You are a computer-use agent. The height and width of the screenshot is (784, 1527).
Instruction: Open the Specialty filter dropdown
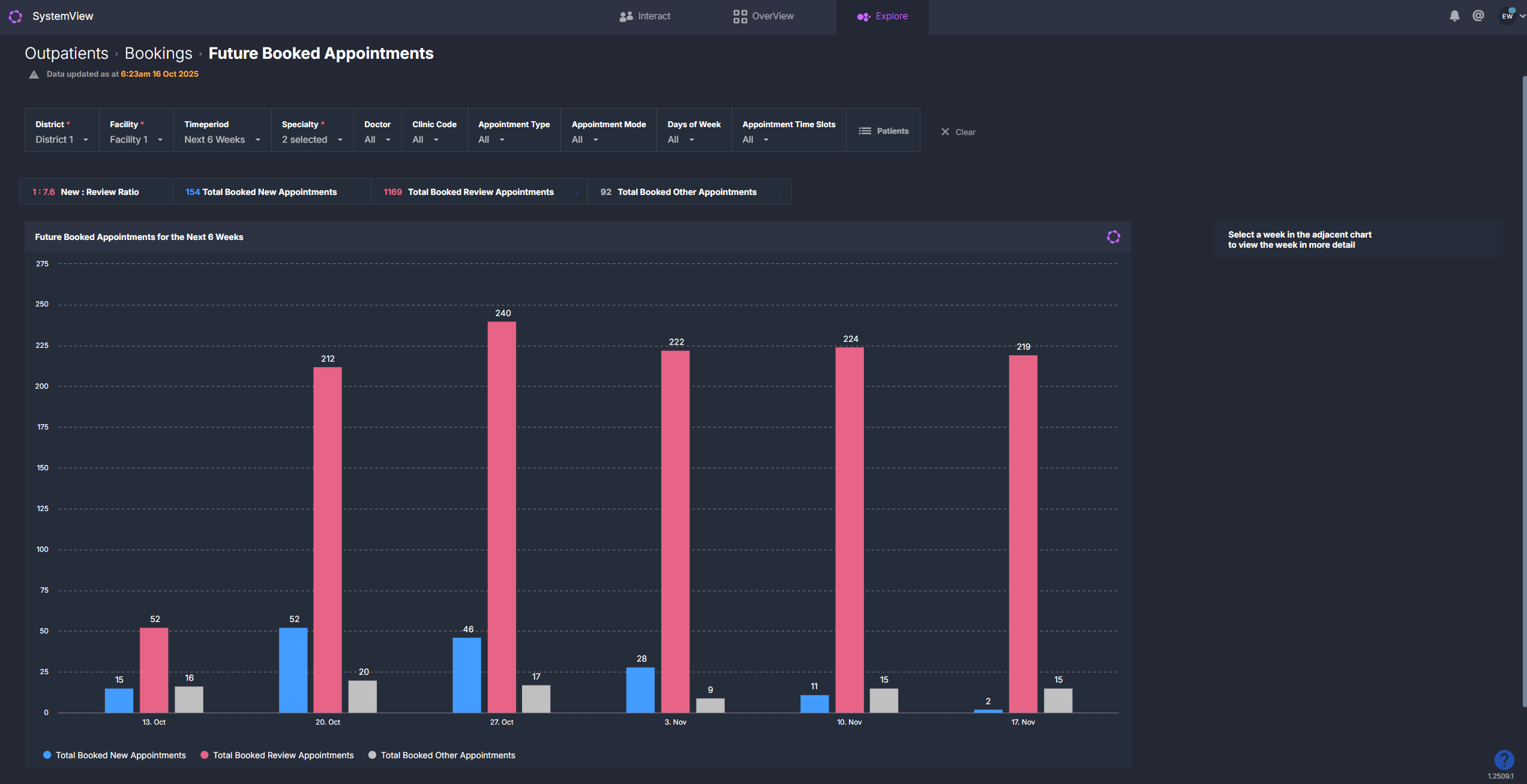point(312,139)
